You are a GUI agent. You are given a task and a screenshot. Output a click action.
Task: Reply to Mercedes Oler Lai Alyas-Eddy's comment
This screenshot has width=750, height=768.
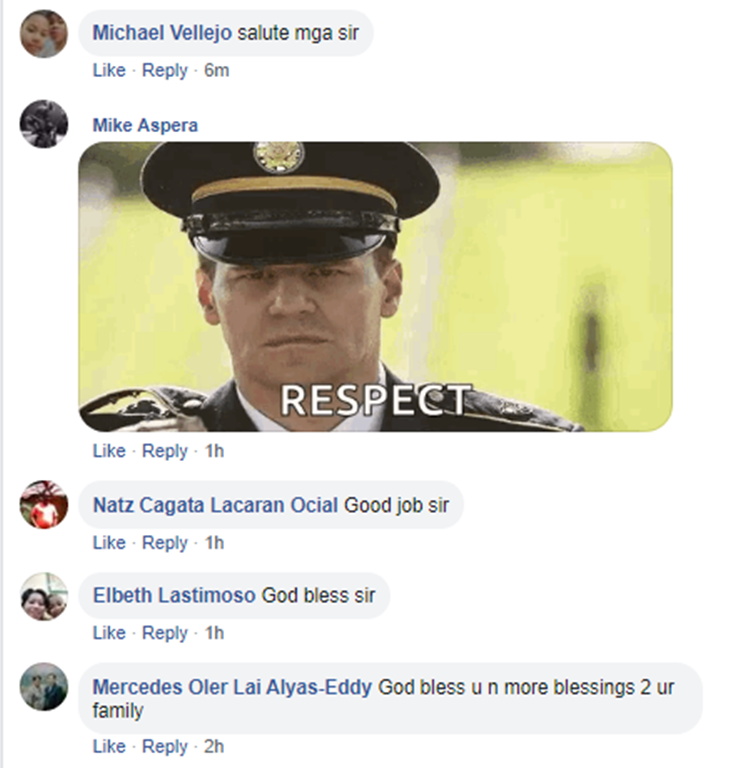point(165,746)
